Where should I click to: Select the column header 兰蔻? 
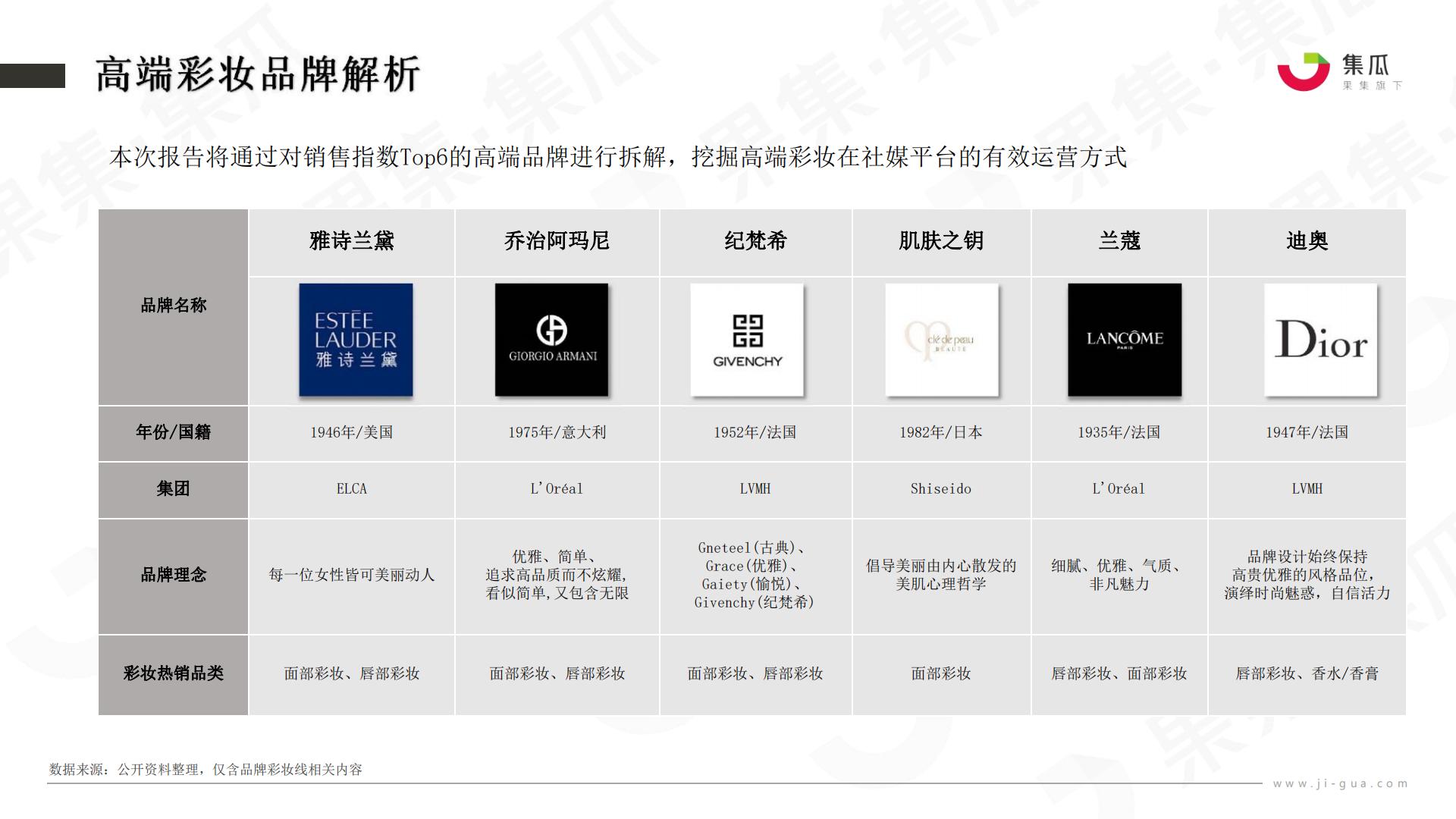click(1119, 241)
